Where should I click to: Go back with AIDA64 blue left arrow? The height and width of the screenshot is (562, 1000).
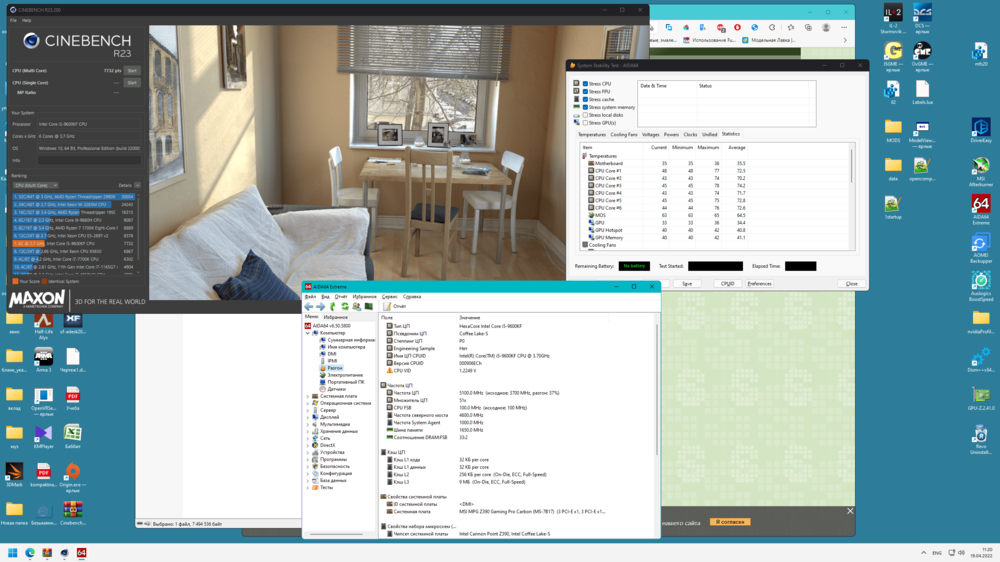(x=309, y=306)
